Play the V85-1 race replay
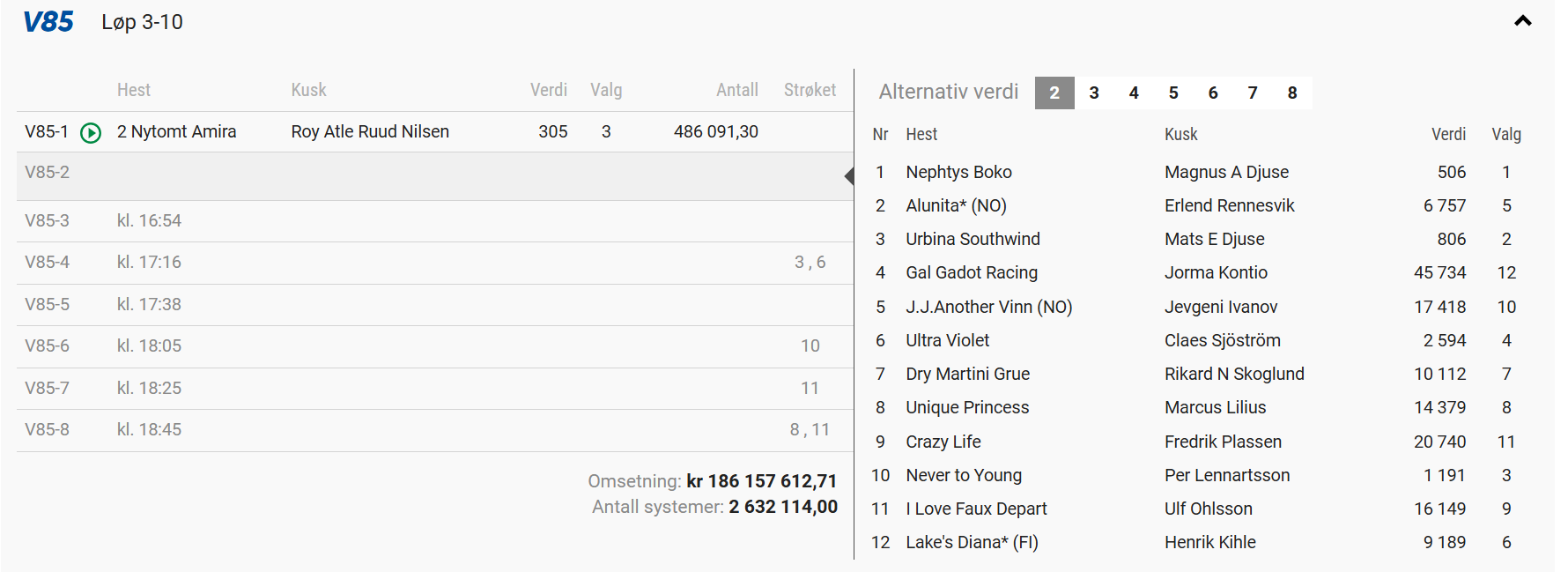The height and width of the screenshot is (572, 1568). [x=91, y=132]
